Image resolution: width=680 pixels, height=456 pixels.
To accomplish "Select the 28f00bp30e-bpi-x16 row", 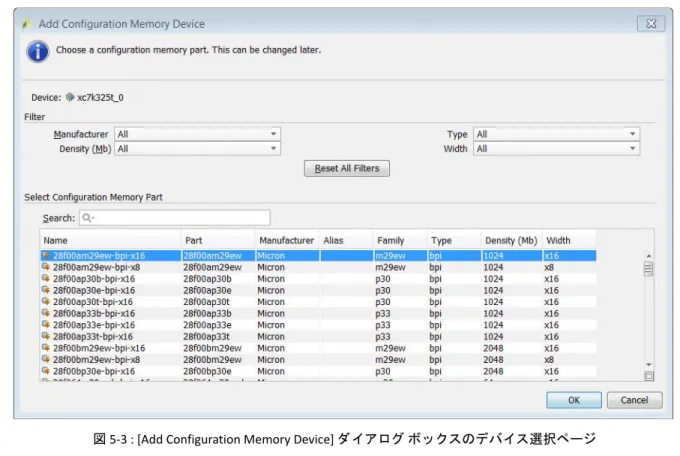I will pyautogui.click(x=318, y=371).
